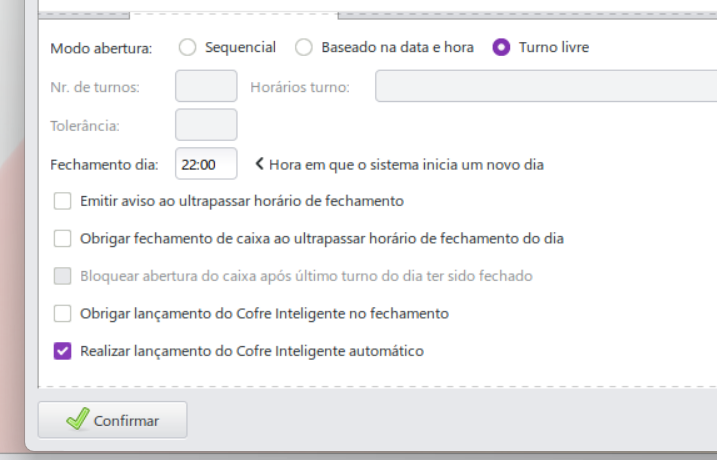This screenshot has height=460, width=717.
Task: Select the Sequencial radio button
Action: 186,47
